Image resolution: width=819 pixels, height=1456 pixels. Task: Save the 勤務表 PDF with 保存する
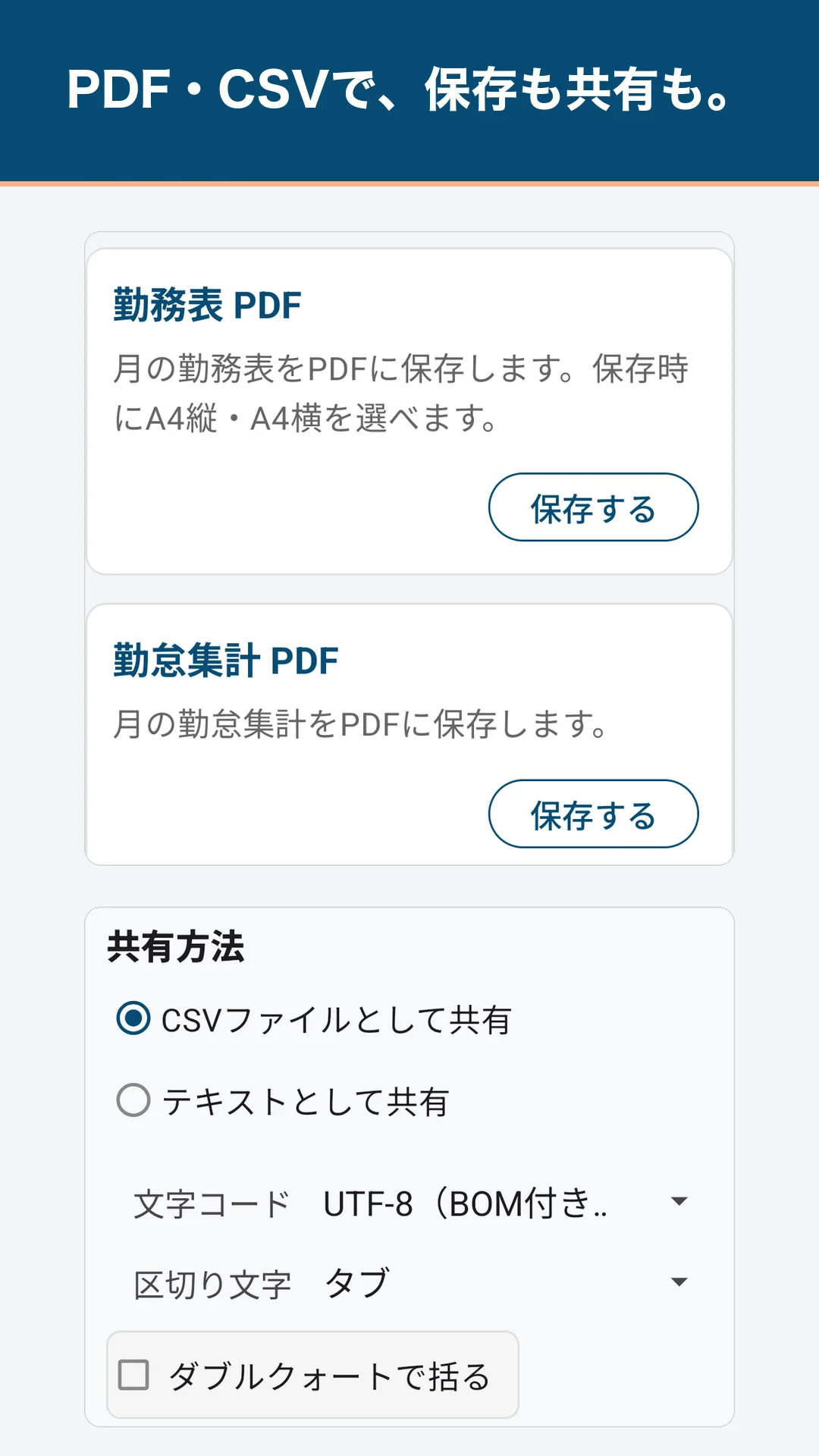coord(593,507)
